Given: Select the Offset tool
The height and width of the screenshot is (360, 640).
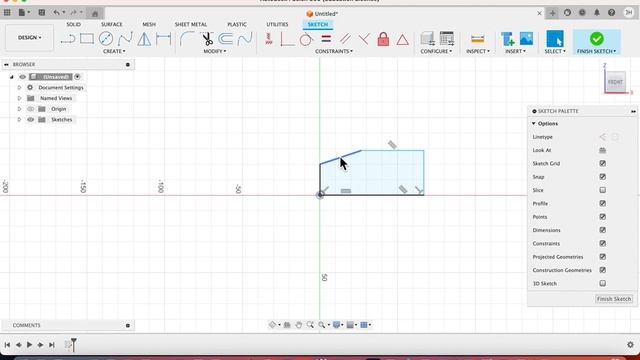Looking at the screenshot, I should tap(225, 39).
